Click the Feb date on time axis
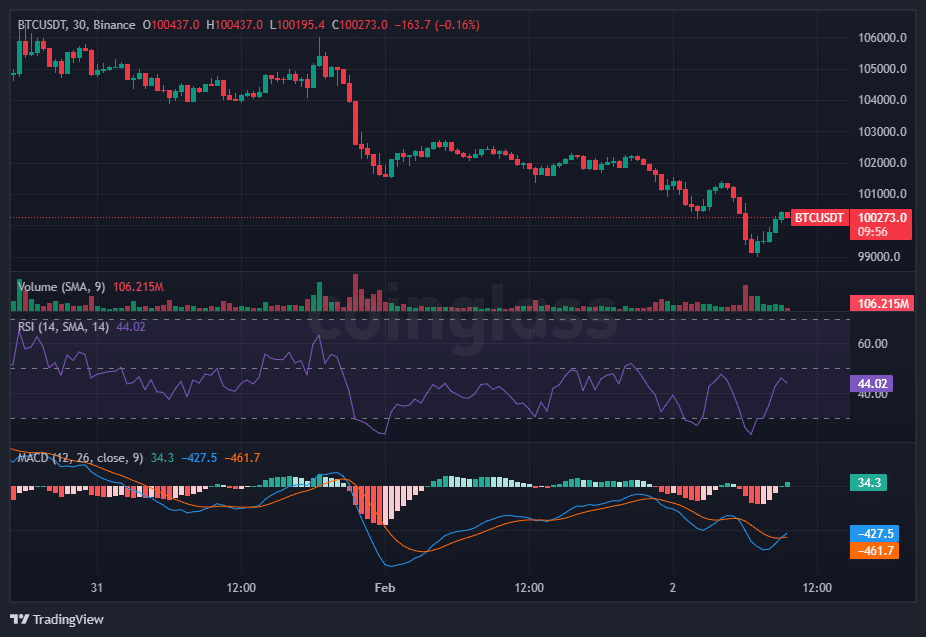 tap(385, 587)
